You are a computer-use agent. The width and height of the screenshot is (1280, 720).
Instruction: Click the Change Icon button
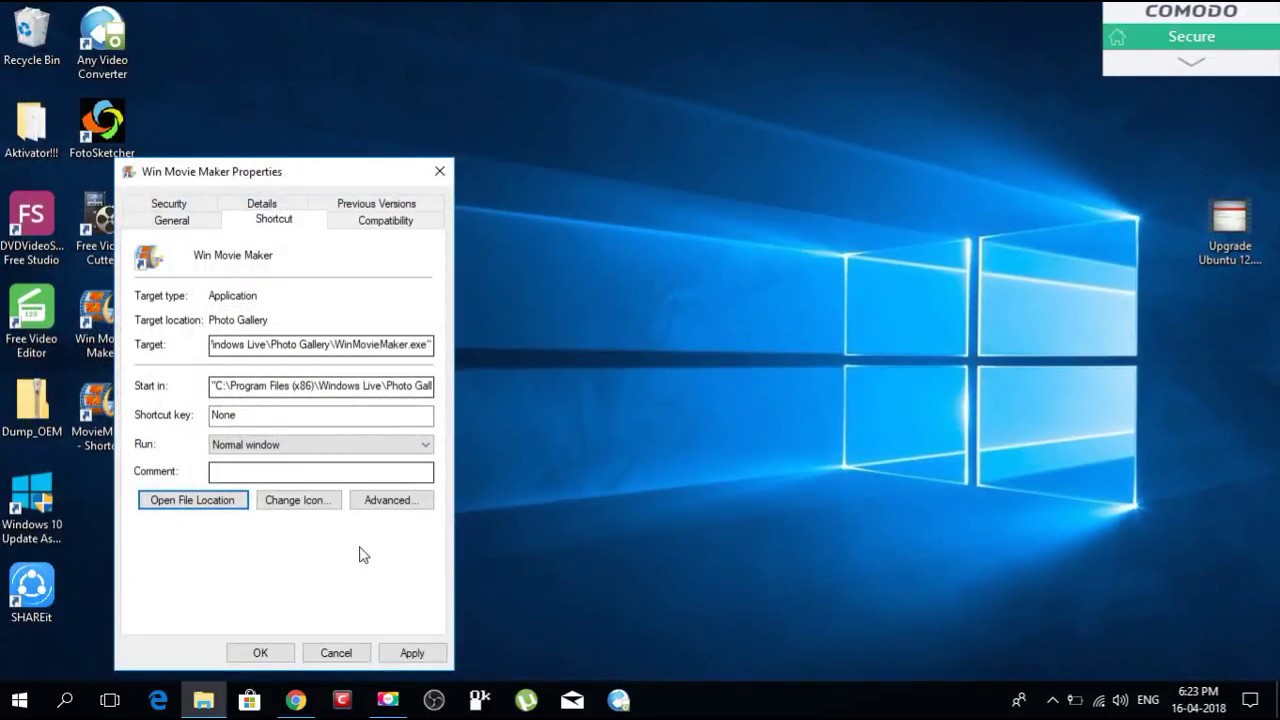click(x=298, y=500)
